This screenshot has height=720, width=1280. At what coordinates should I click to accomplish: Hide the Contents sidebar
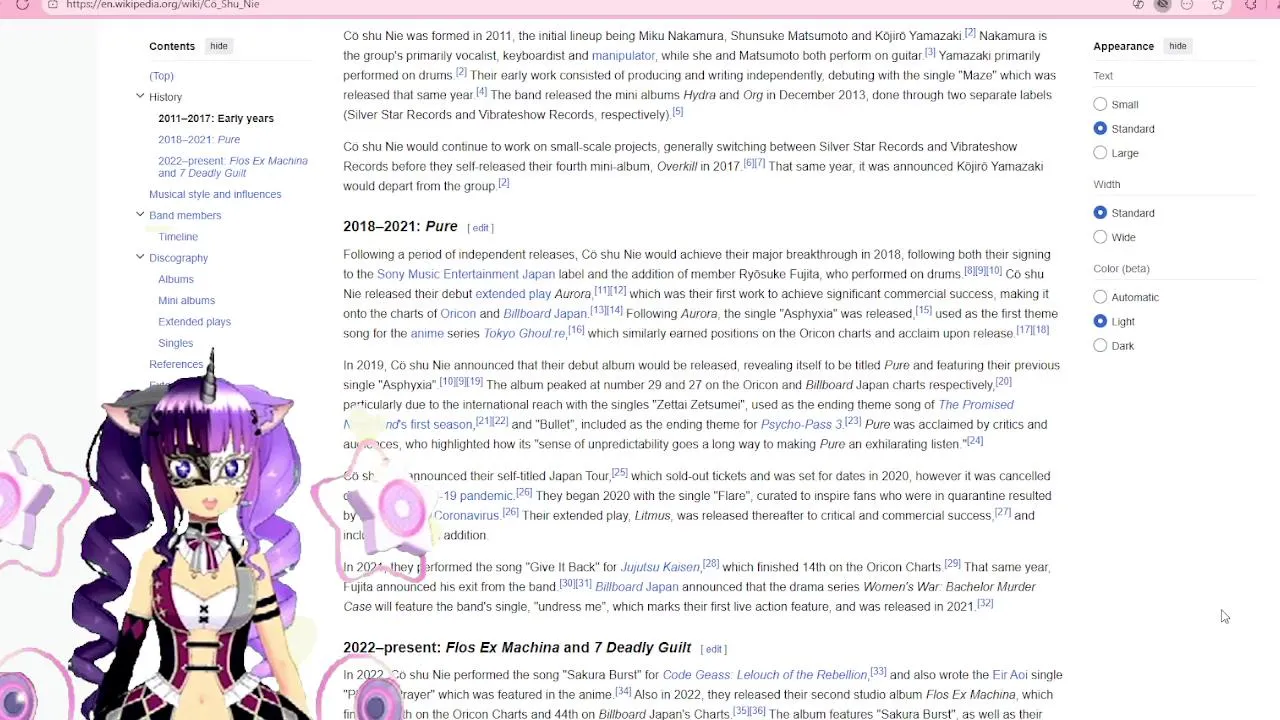click(x=218, y=46)
